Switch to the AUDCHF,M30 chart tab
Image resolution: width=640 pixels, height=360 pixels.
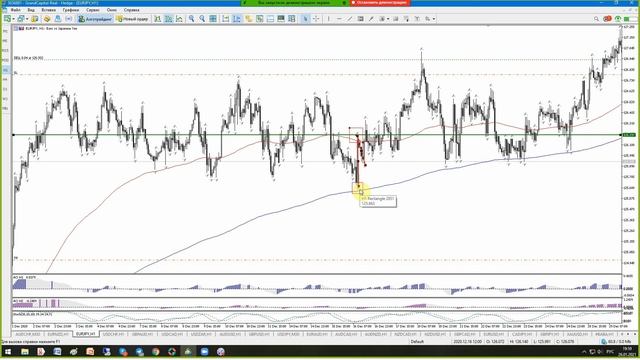click(27, 334)
